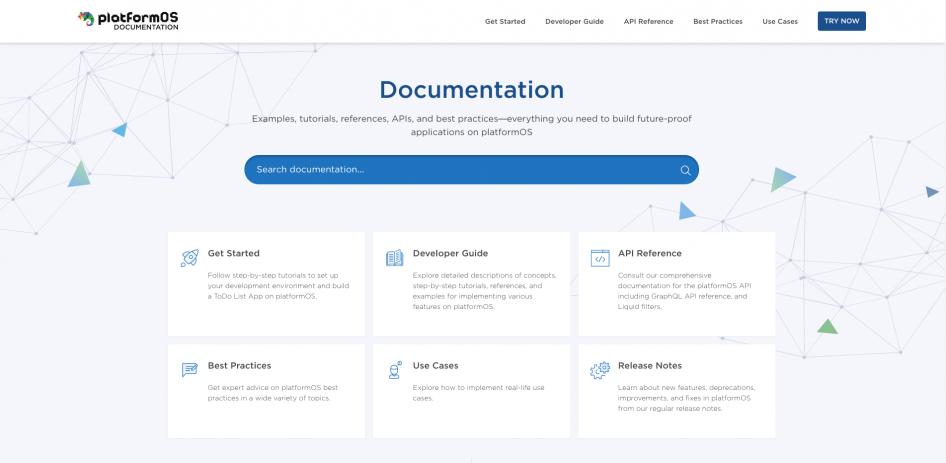The height and width of the screenshot is (463, 946).
Task: Click text 'Explore detailed descriptions of concepts'
Action: pos(484,275)
